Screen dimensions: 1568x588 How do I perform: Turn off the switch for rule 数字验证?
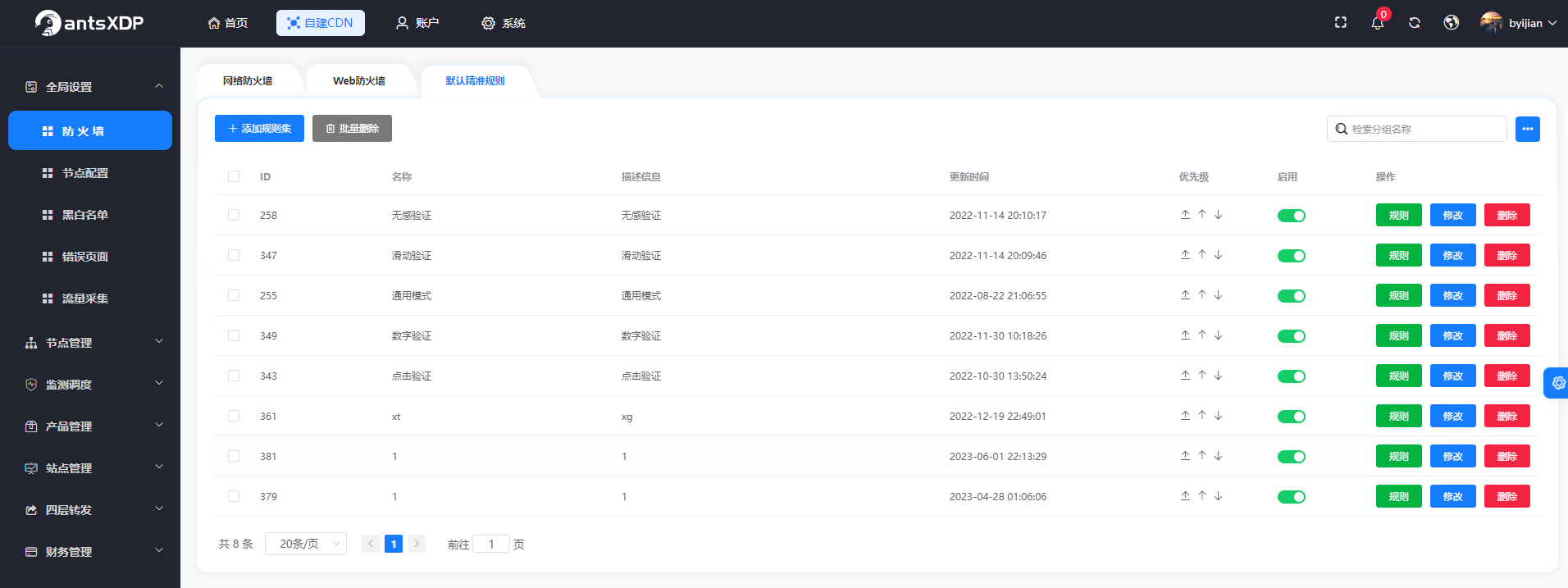[x=1292, y=336]
